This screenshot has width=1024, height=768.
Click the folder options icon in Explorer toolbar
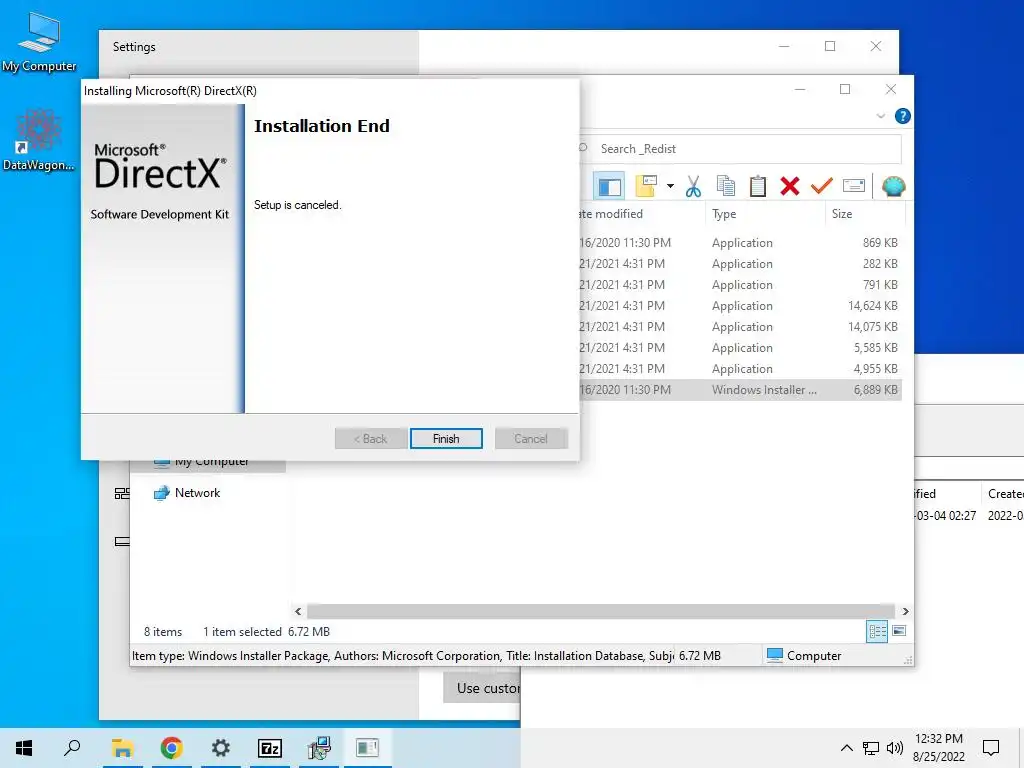click(x=646, y=186)
